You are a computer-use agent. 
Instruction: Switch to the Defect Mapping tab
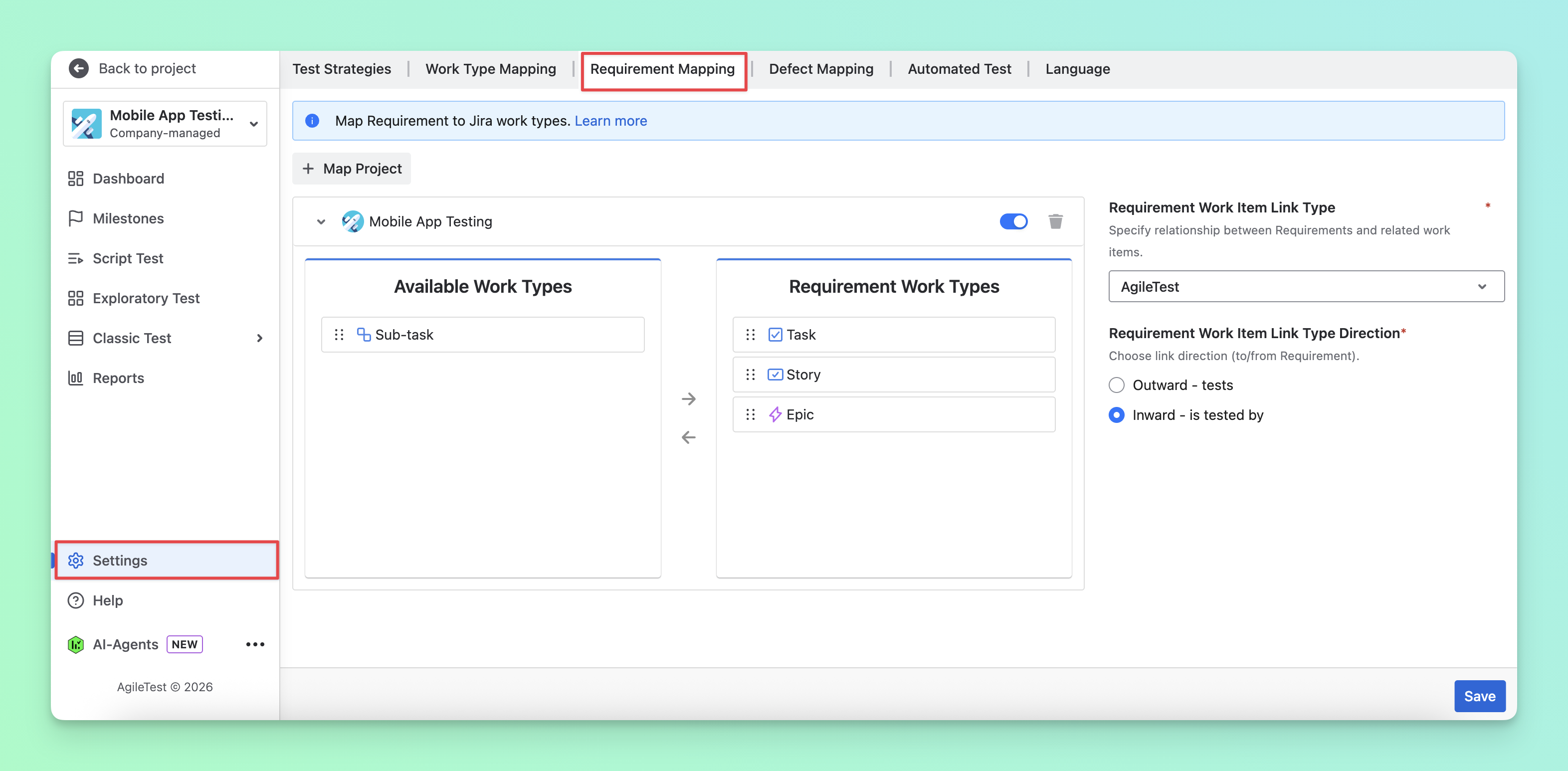(x=821, y=69)
